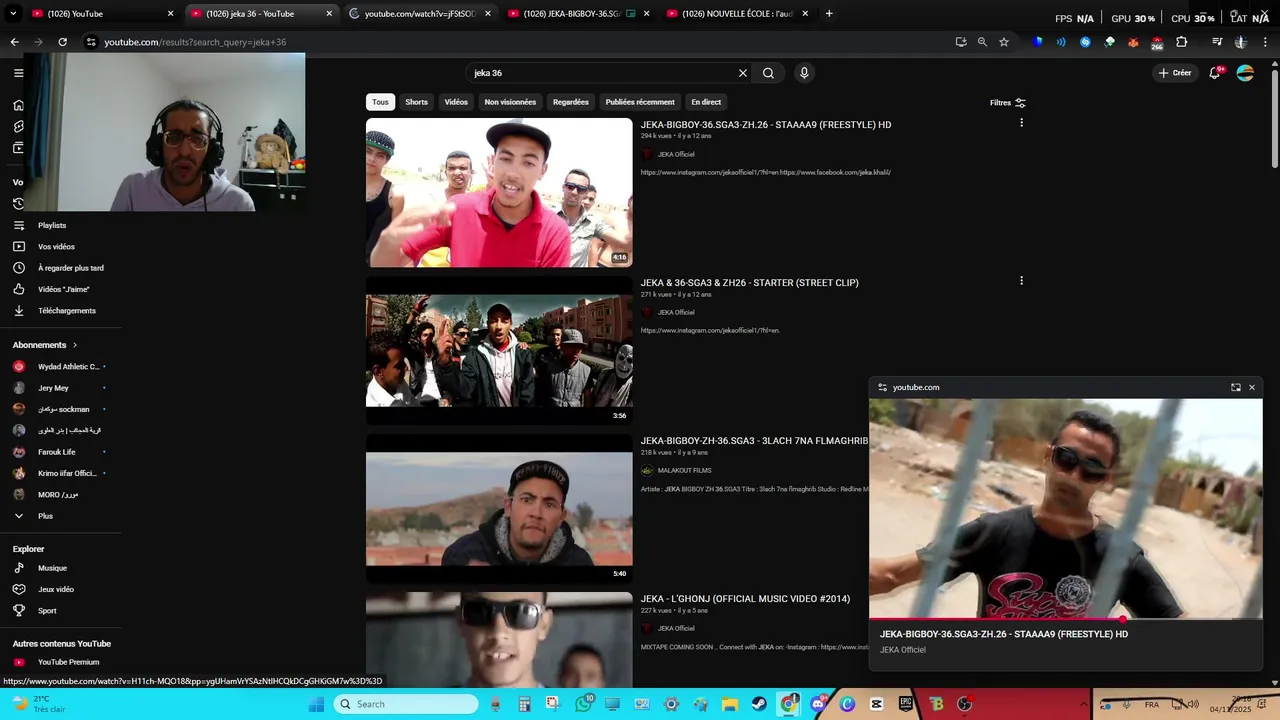The height and width of the screenshot is (720, 1280).
Task: Open the zoom magnifier in address bar
Action: point(982,42)
